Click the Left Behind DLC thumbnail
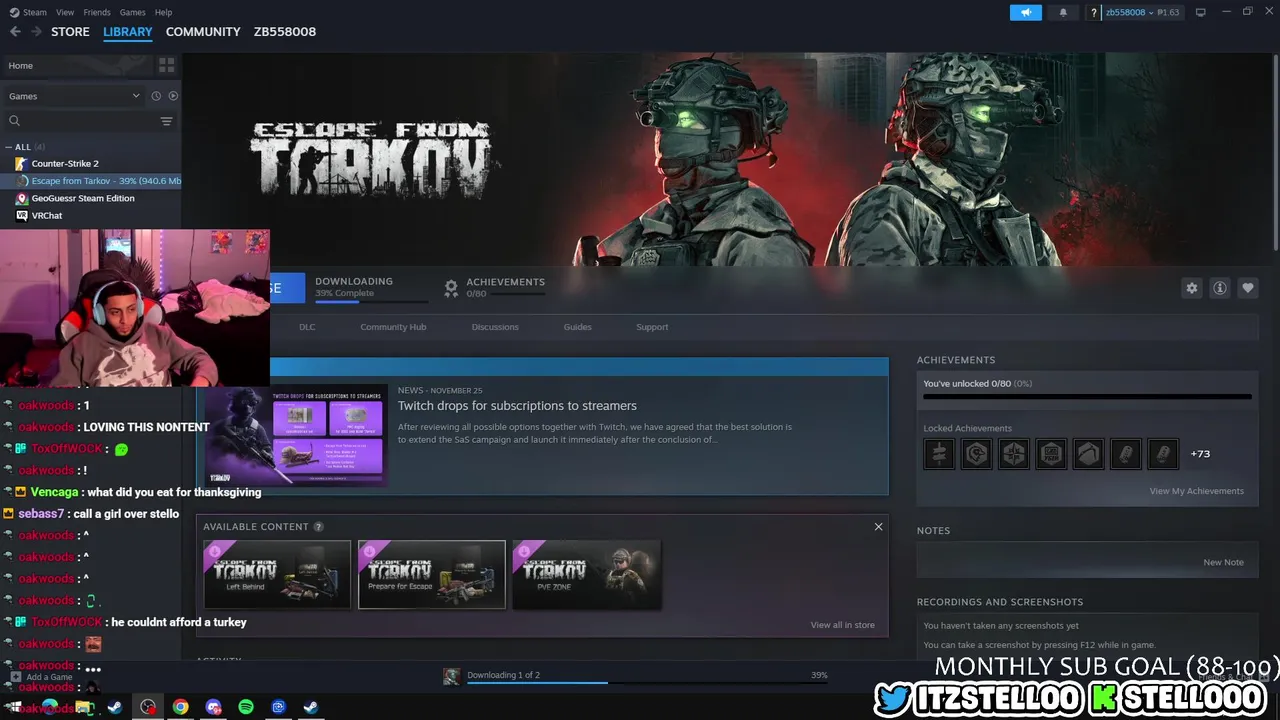Screen dimensions: 1280x720 point(277,574)
